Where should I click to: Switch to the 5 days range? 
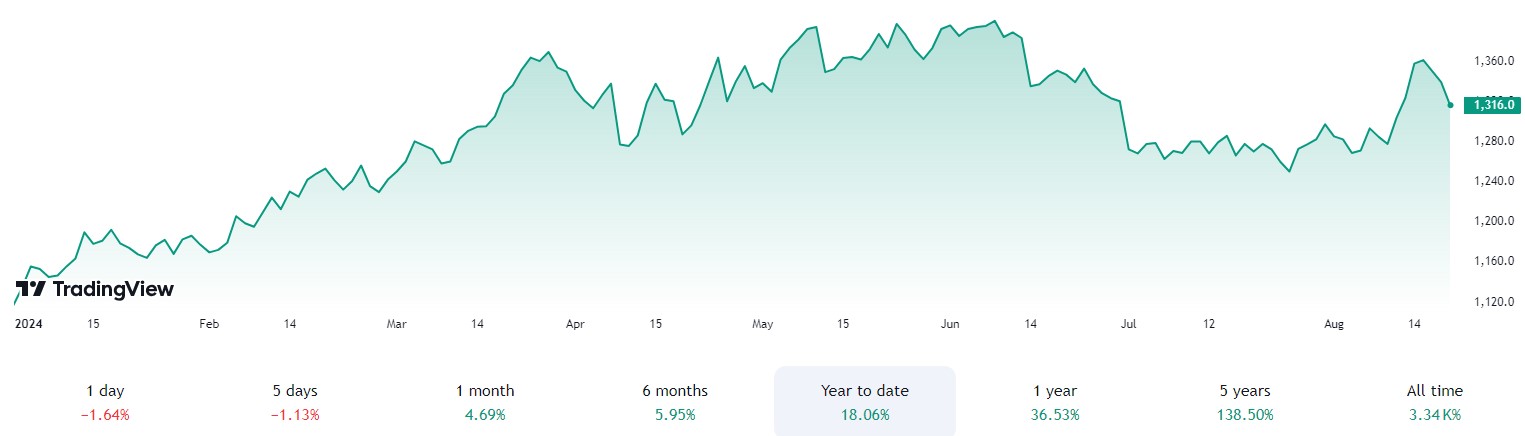[x=296, y=401]
